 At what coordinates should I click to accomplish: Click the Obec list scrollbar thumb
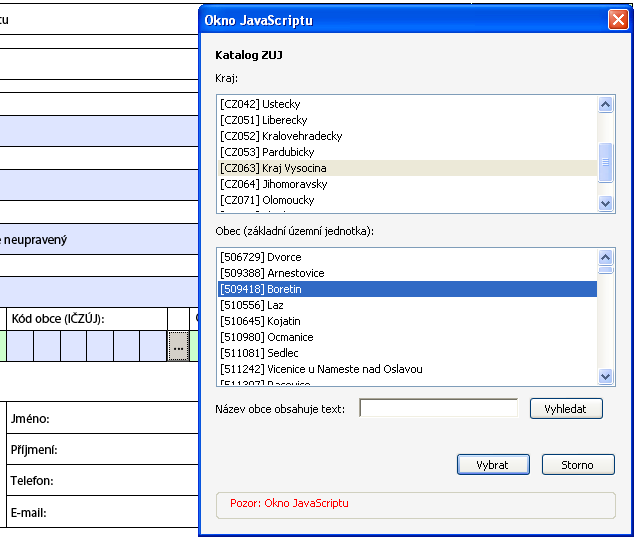click(x=605, y=270)
